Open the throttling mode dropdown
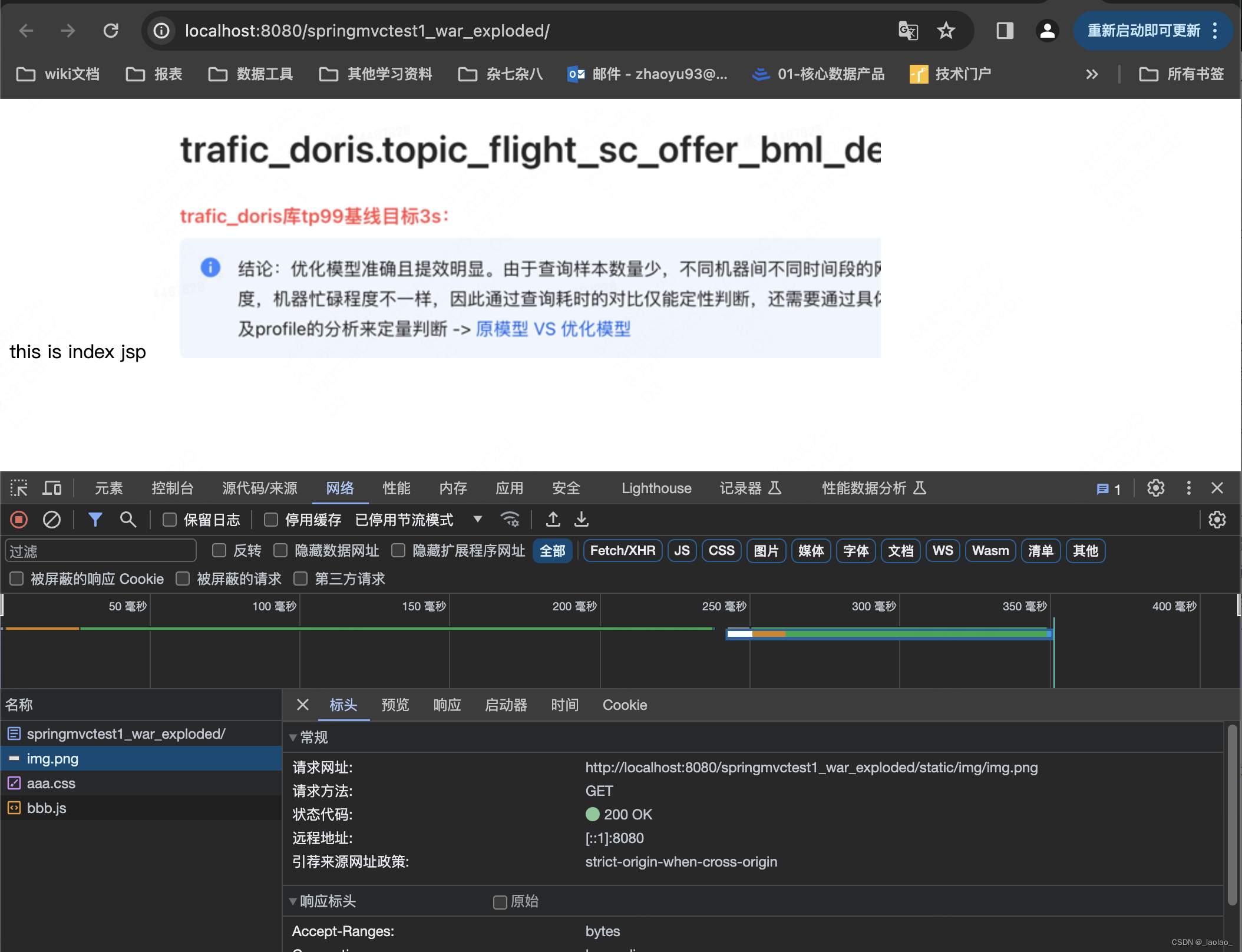Screen dimensions: 1242x952 (x=418, y=520)
